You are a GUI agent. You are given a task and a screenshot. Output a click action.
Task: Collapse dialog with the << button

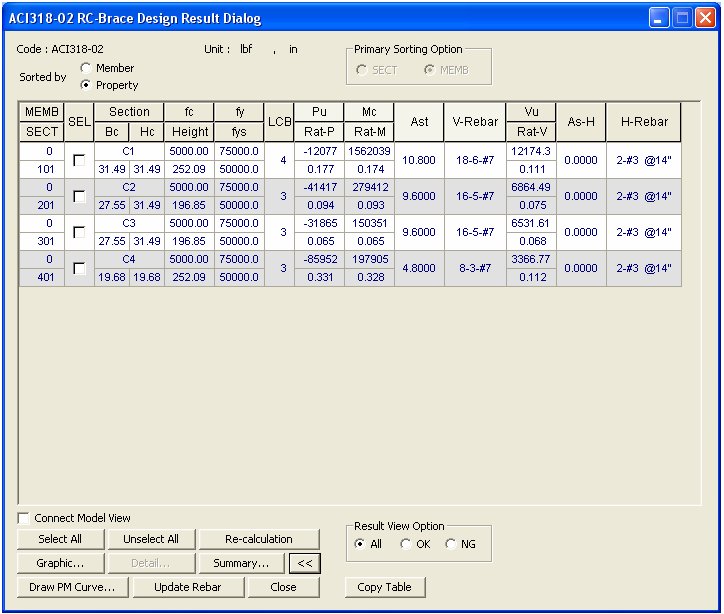(x=305, y=563)
